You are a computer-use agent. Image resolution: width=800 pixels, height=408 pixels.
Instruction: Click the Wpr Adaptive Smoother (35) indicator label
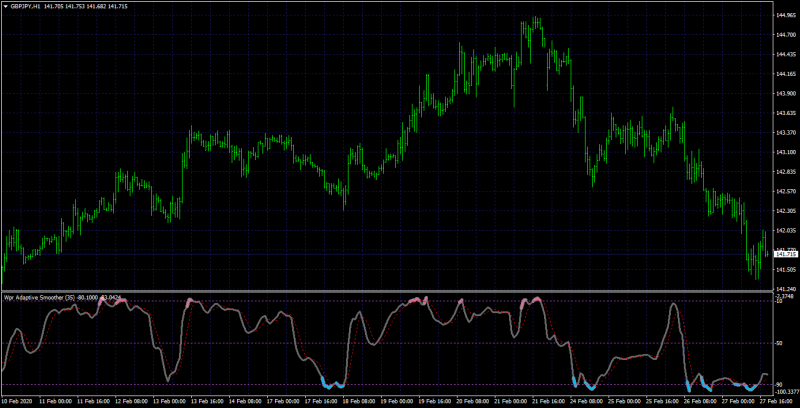pyautogui.click(x=39, y=297)
